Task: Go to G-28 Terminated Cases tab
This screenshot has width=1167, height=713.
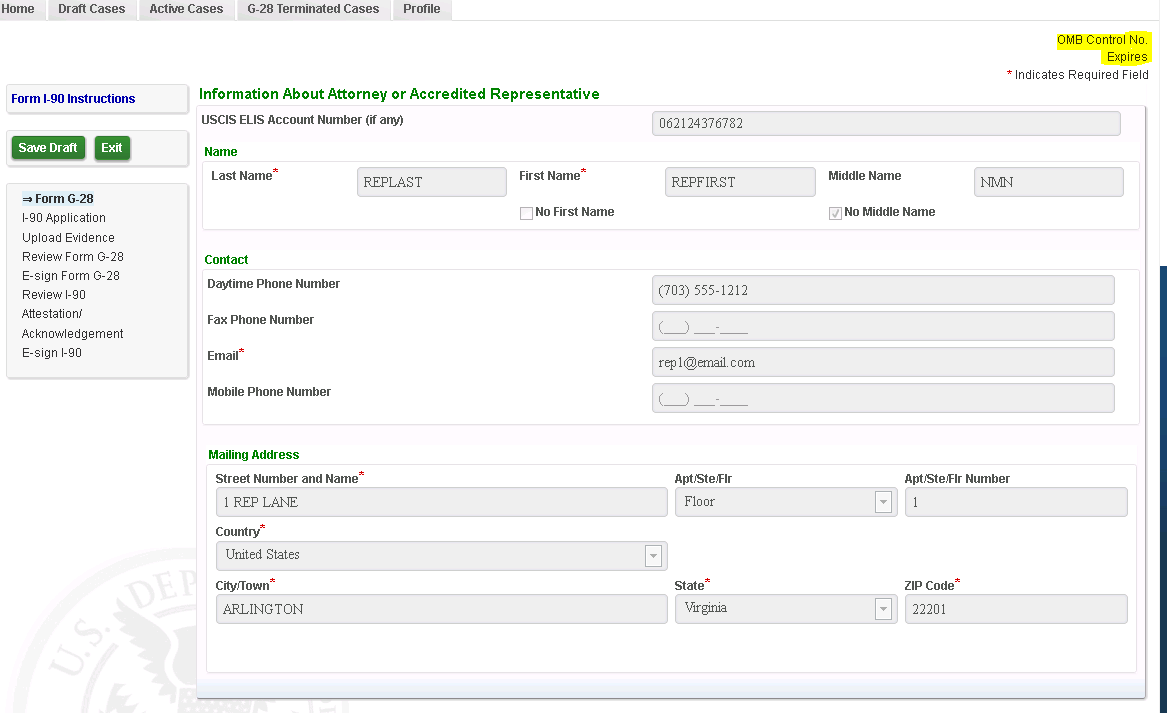Action: [x=313, y=9]
